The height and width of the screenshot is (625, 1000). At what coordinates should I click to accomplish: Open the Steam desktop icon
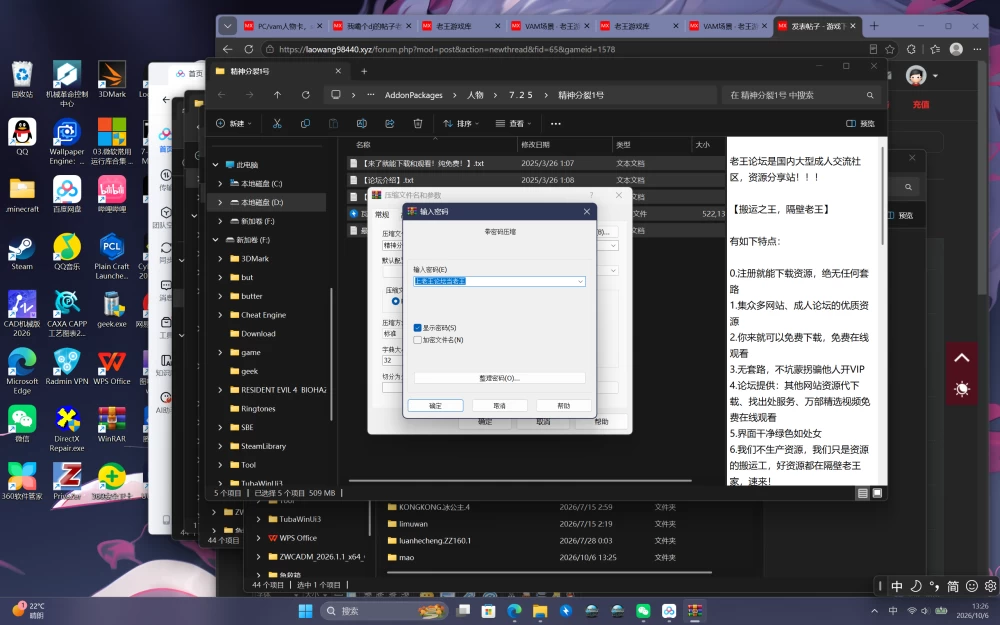(22, 252)
